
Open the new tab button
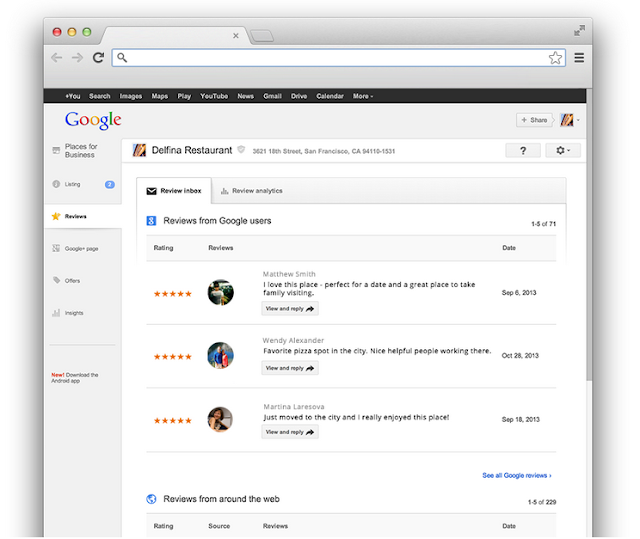(x=262, y=36)
